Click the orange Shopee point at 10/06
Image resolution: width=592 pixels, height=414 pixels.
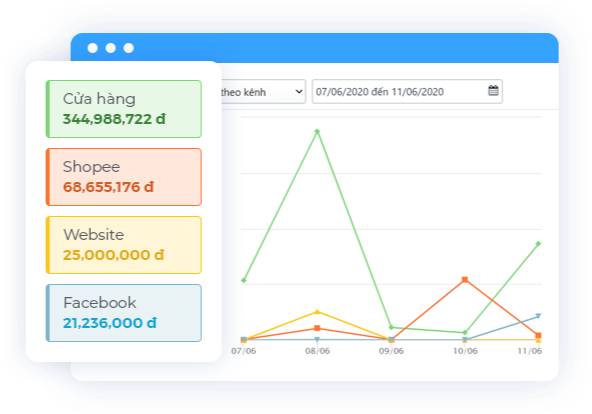[x=465, y=280]
